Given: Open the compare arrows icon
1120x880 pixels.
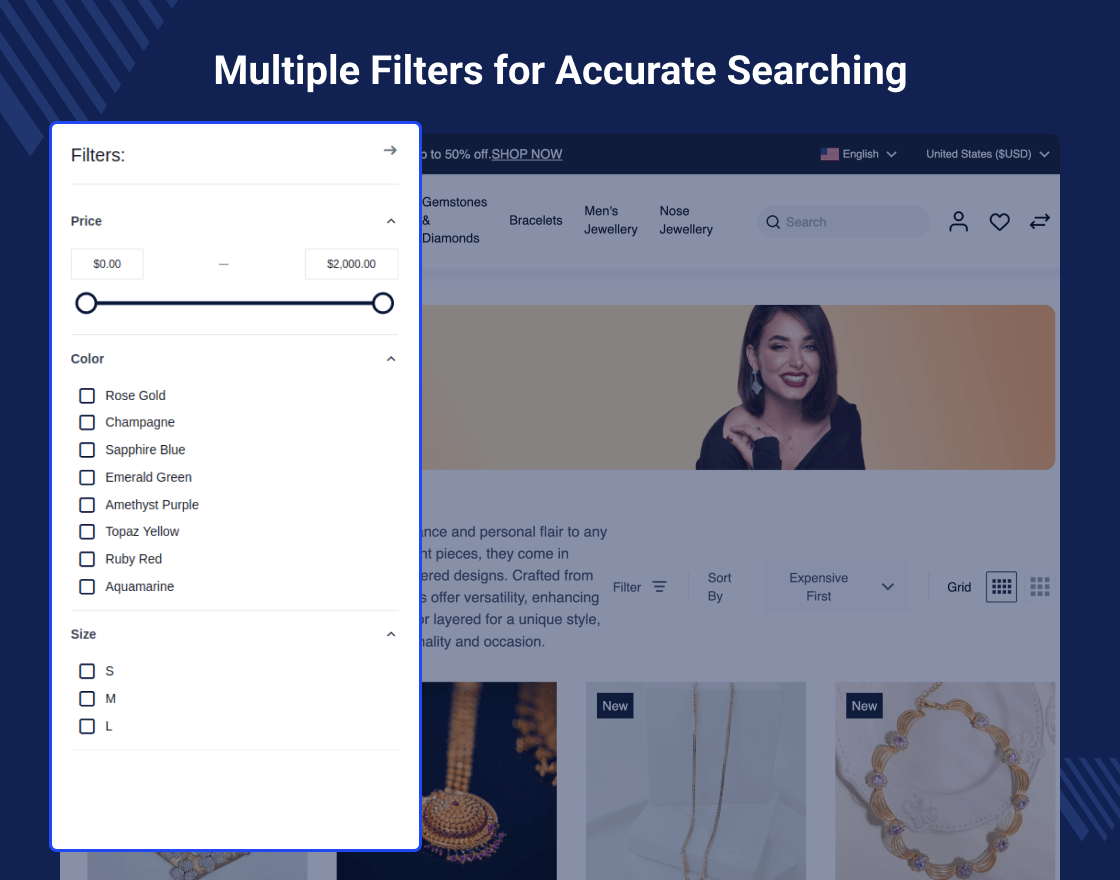Looking at the screenshot, I should coord(1039,221).
